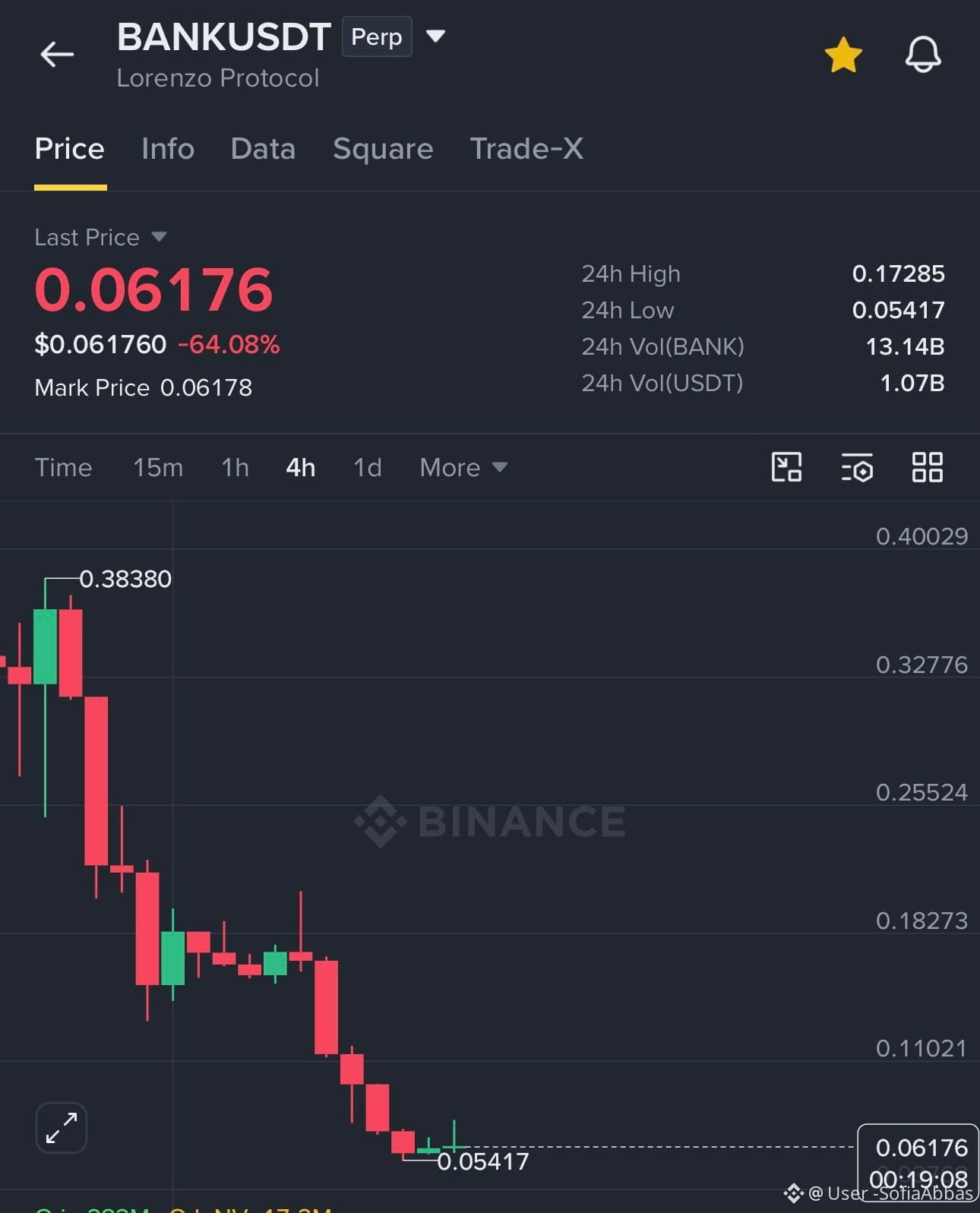This screenshot has width=980, height=1213.
Task: Switch to the Trade-X tab
Action: (x=526, y=149)
